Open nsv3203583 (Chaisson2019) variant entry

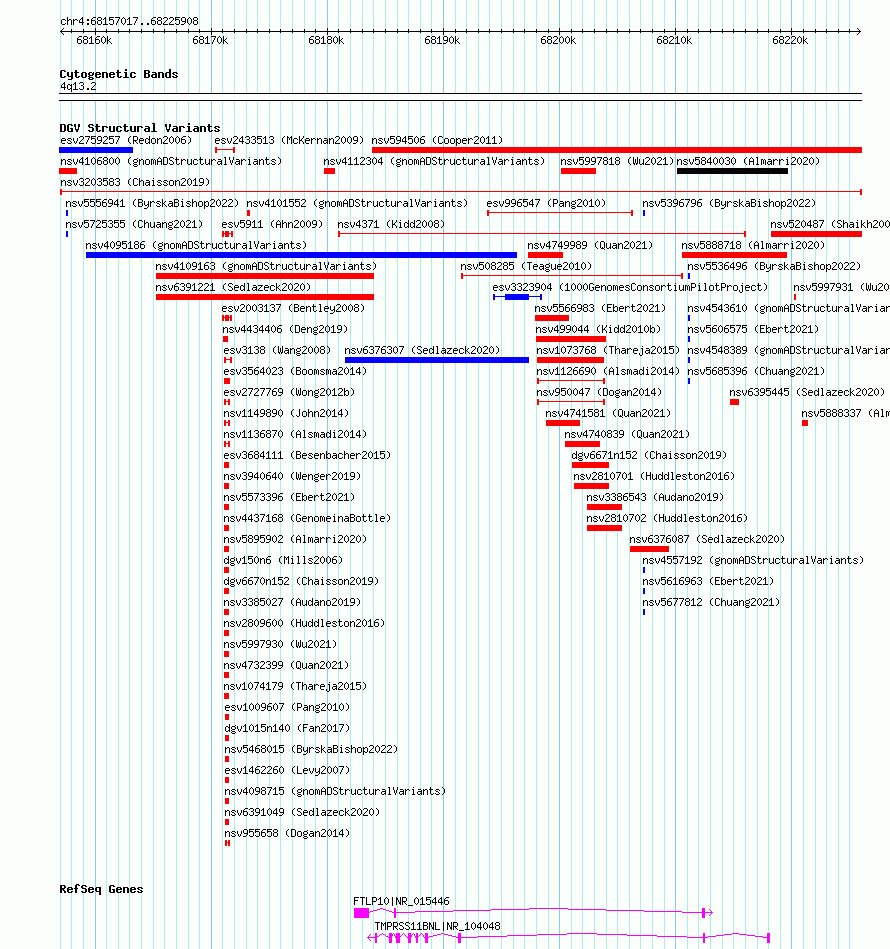[135, 182]
